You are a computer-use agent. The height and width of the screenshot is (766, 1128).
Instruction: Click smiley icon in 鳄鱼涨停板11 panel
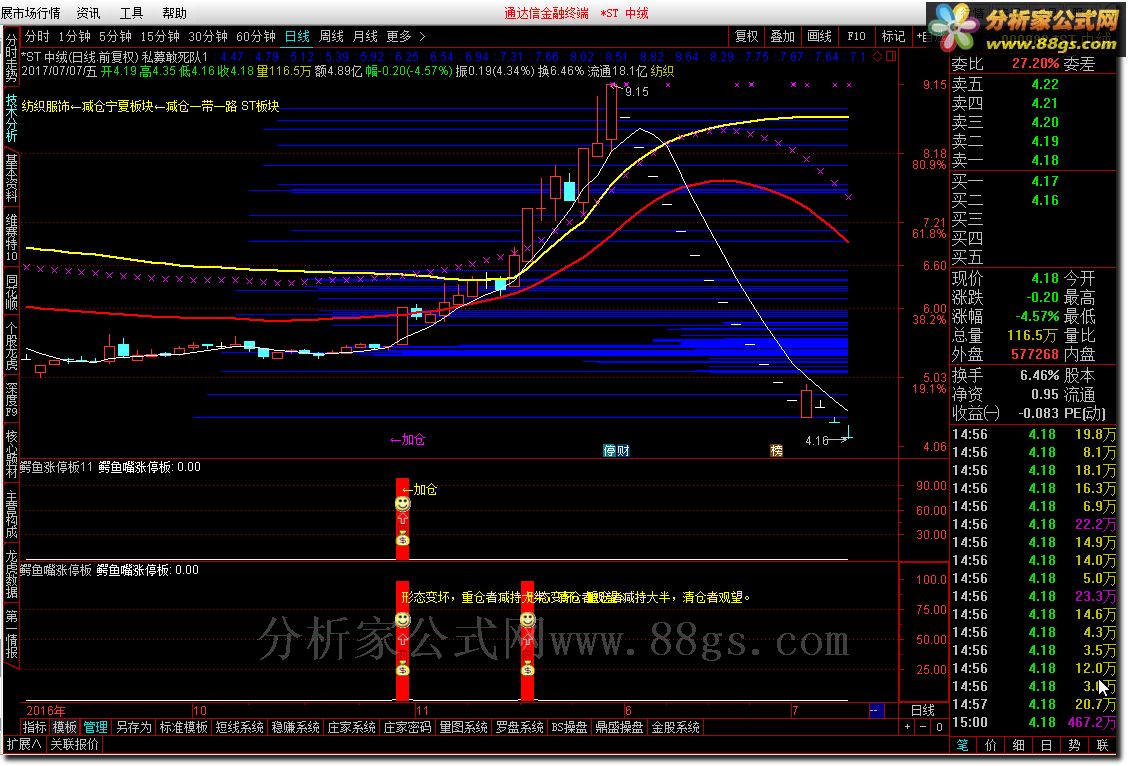point(402,503)
